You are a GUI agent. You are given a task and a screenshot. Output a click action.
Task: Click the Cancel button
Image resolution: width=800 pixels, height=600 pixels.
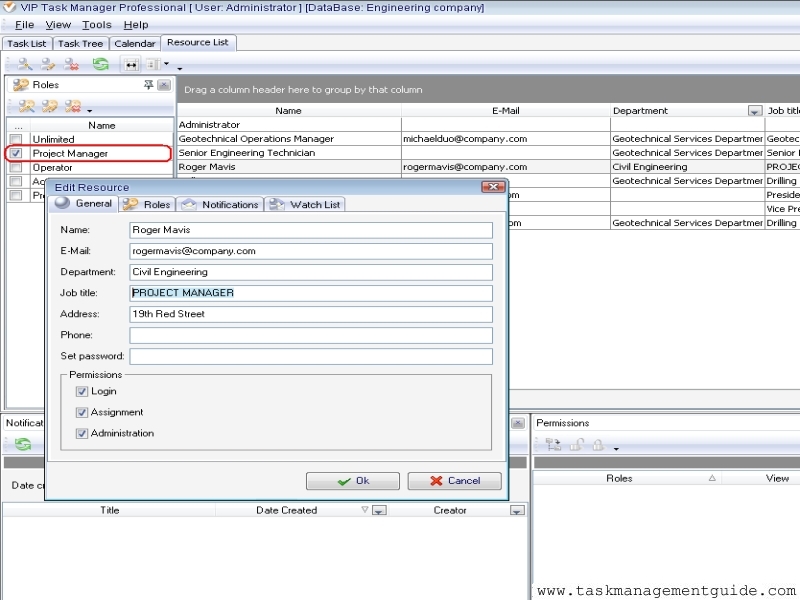(x=455, y=481)
